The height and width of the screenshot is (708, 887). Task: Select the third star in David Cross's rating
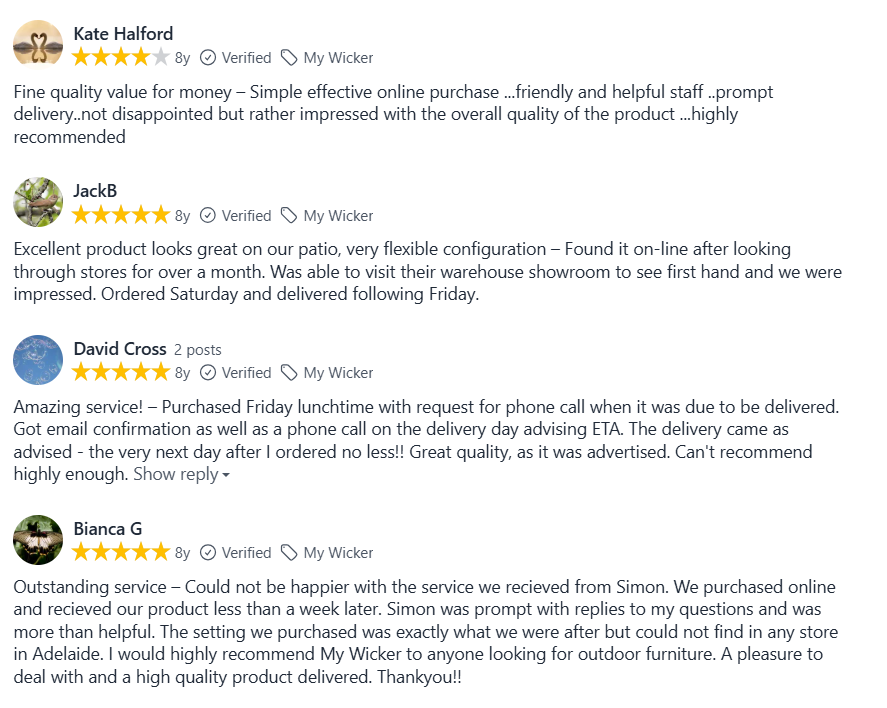click(120, 372)
